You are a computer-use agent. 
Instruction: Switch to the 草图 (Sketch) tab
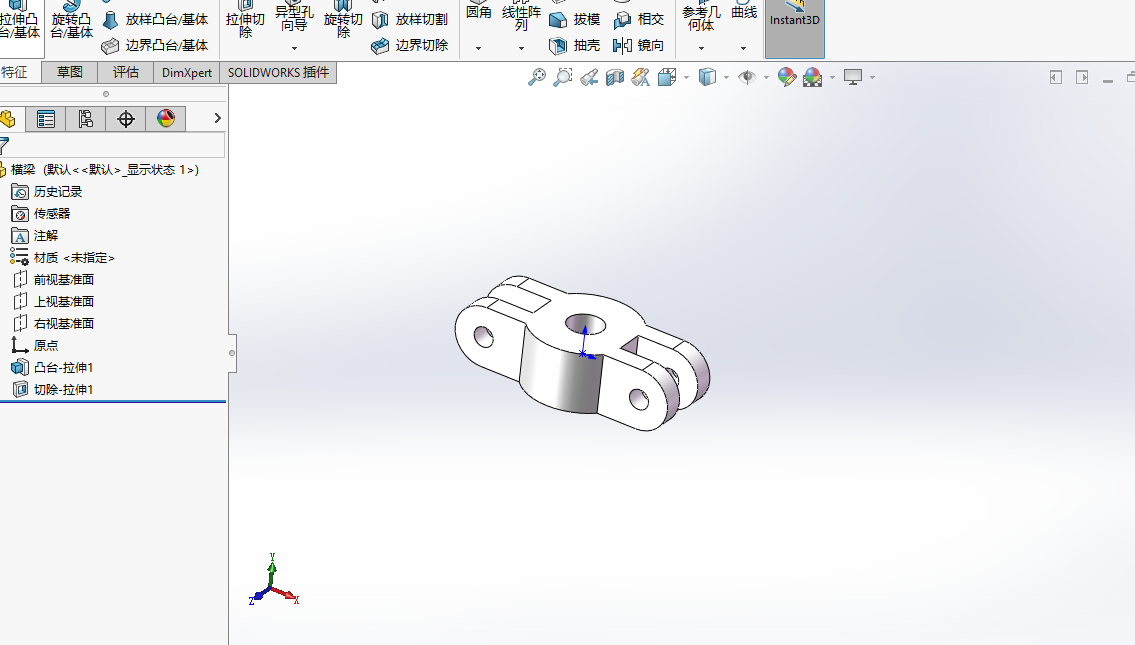click(70, 72)
